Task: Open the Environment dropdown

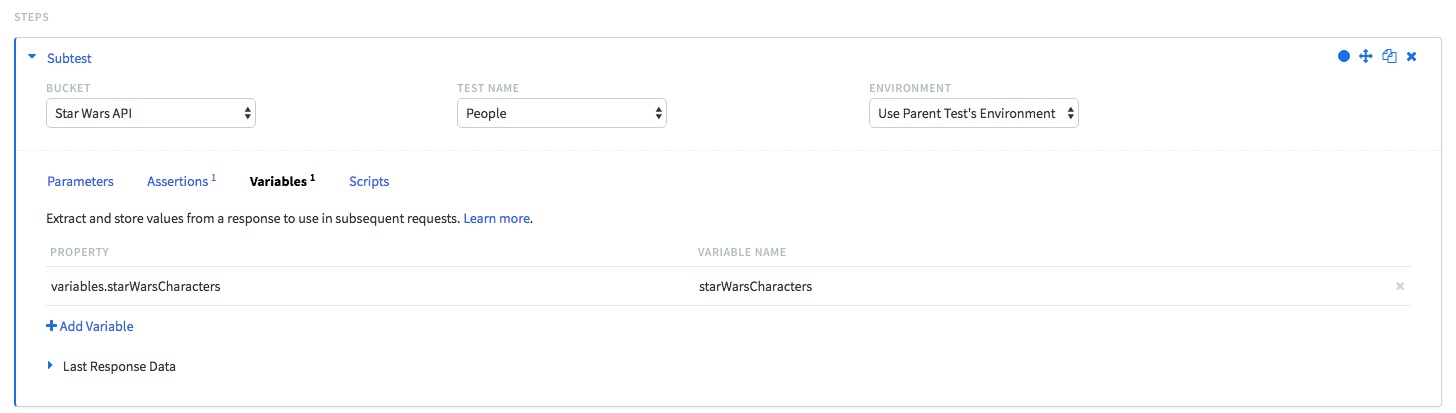Action: pos(974,113)
